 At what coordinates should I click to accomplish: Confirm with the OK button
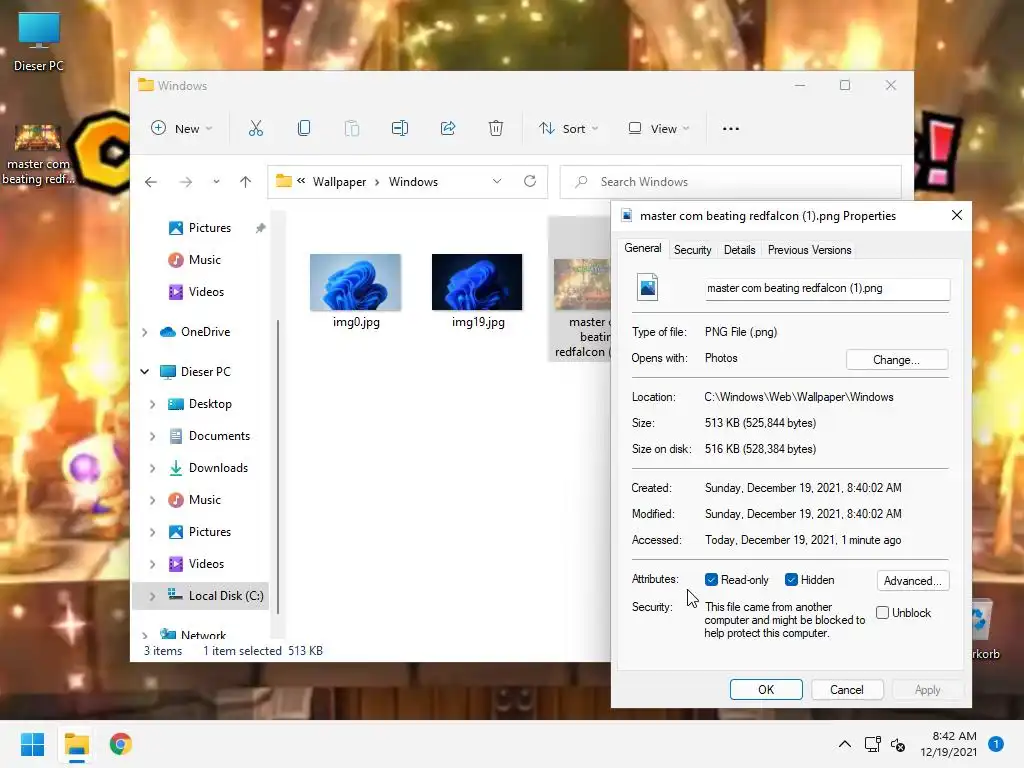coord(766,690)
